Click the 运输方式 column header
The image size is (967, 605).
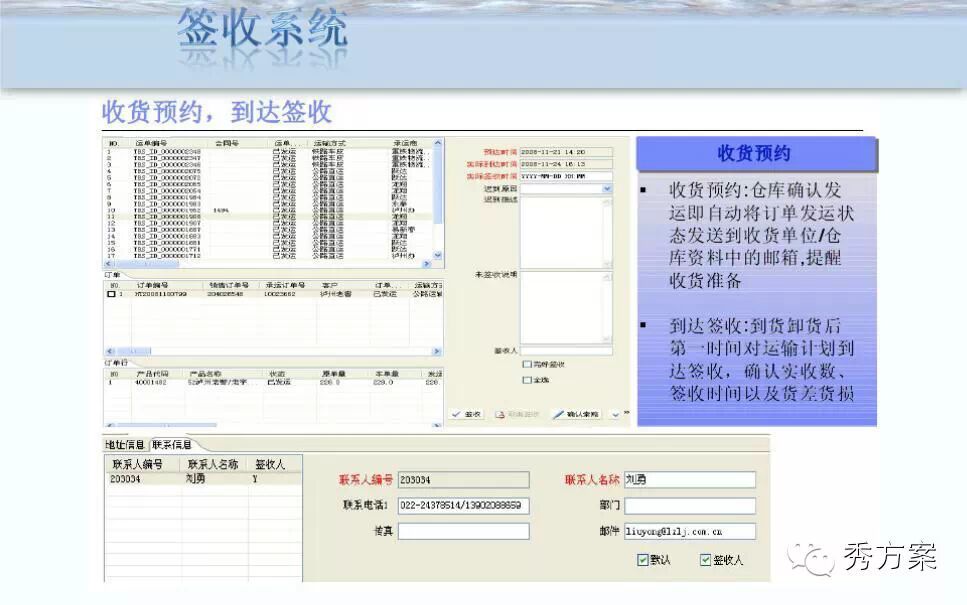330,143
